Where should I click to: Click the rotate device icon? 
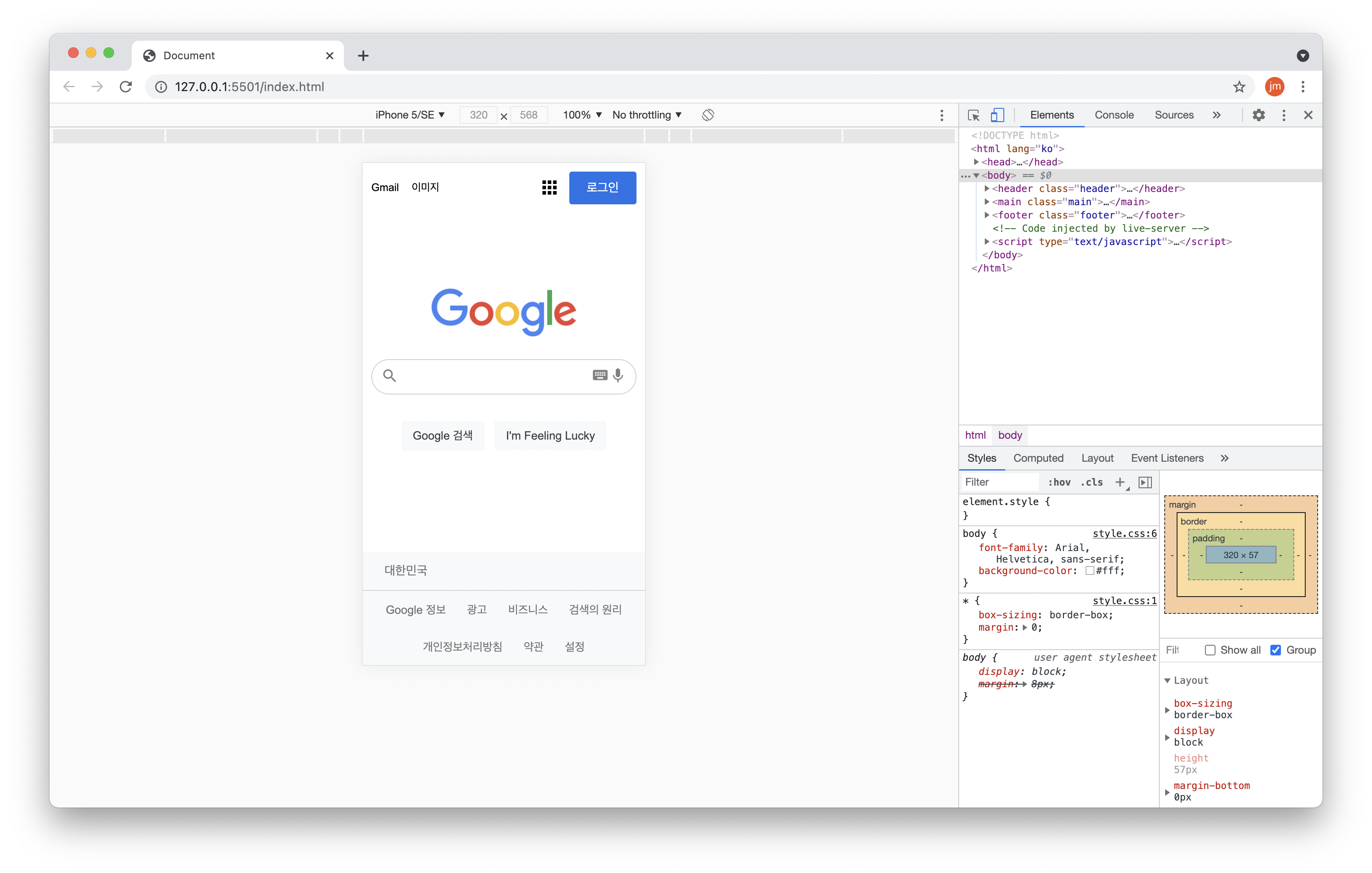coord(708,115)
